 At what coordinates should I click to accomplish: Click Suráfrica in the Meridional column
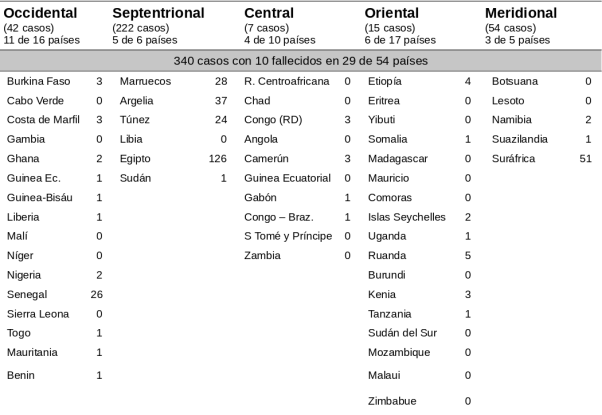point(513,158)
